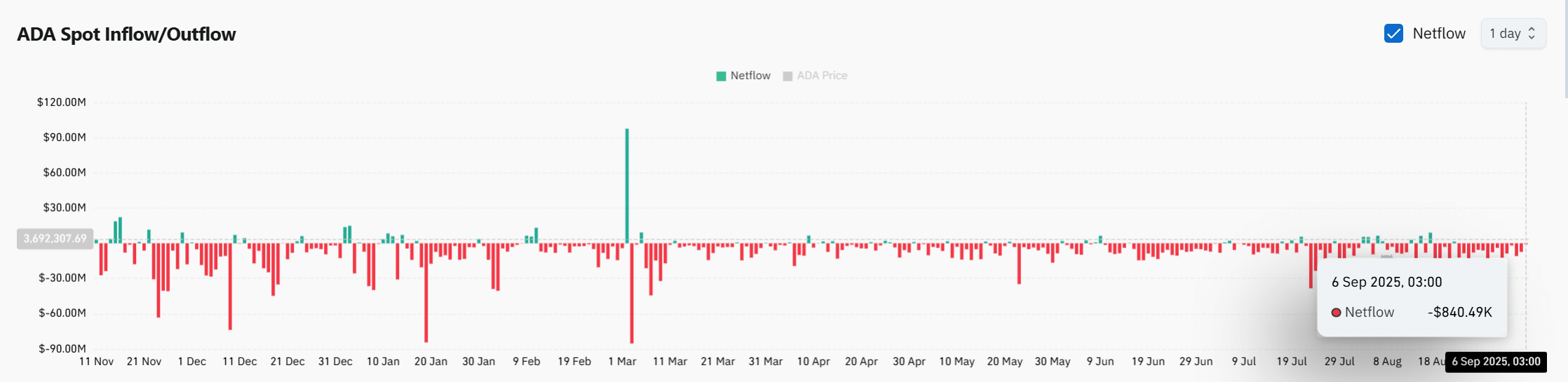Click the red outflow bar after 21 Nov

point(158,280)
